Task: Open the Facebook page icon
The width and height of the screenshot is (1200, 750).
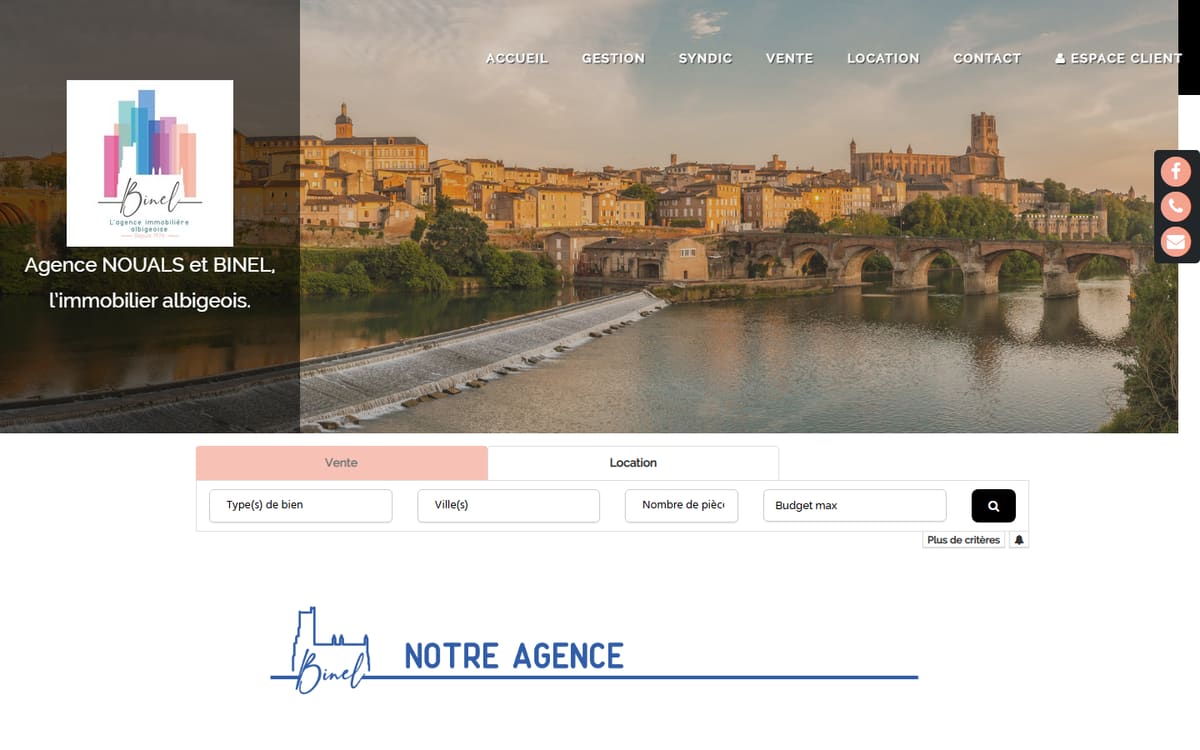Action: pos(1176,171)
